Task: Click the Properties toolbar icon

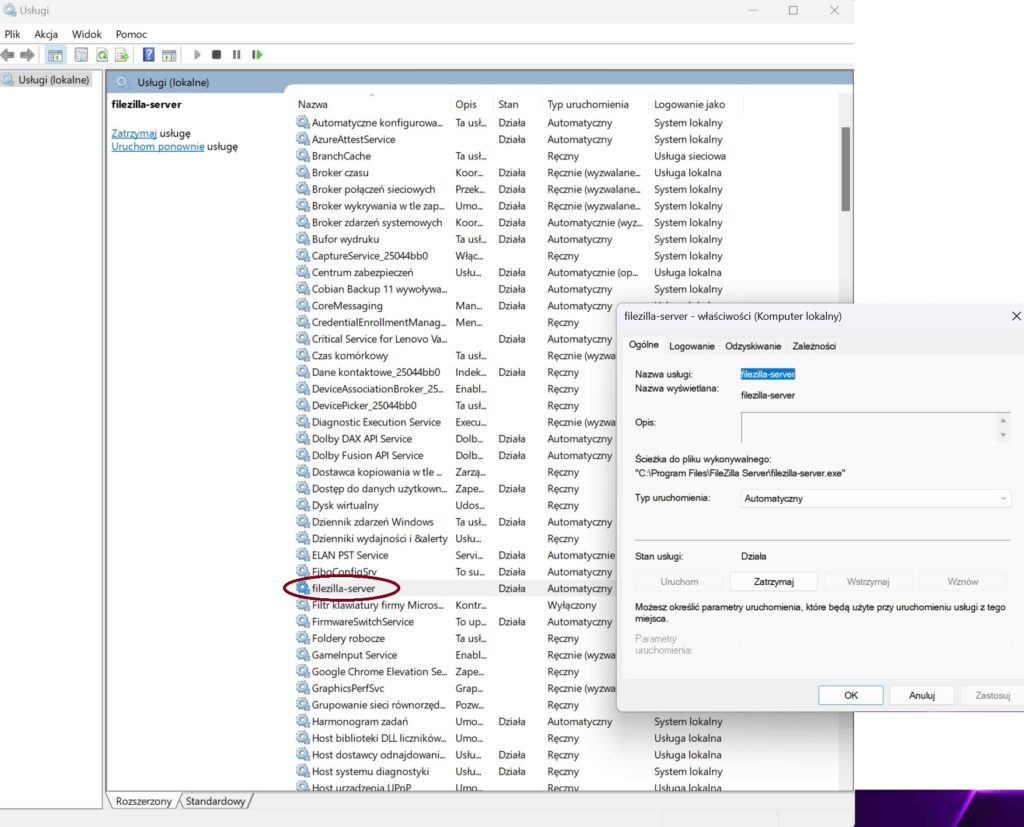Action: (x=81, y=55)
